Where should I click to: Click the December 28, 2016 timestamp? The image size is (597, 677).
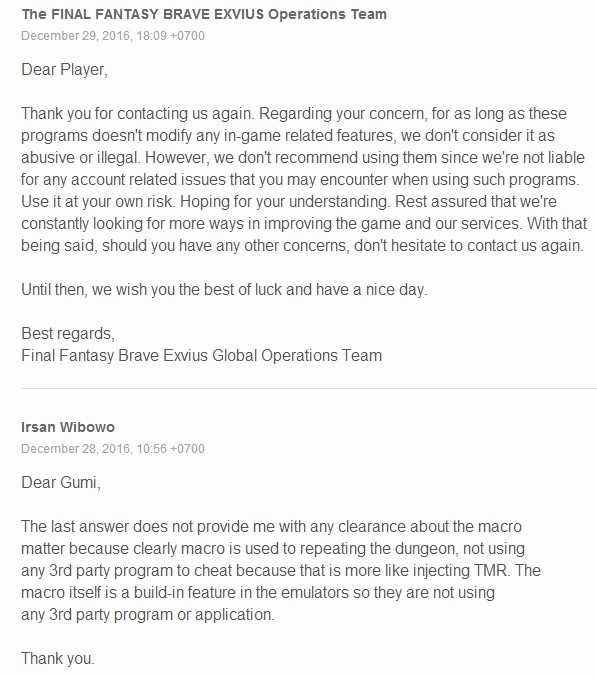(x=113, y=449)
